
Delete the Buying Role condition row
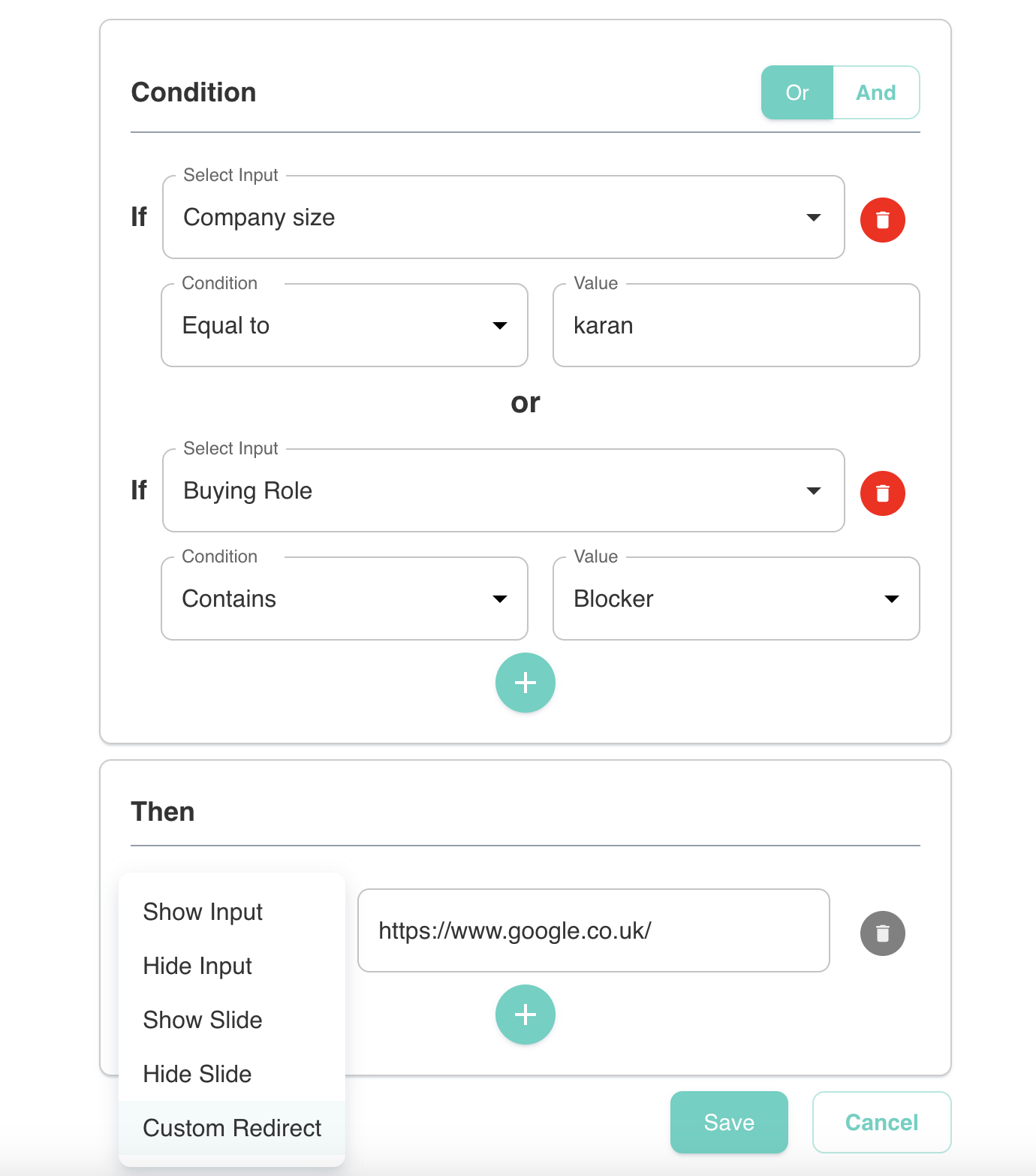(x=882, y=493)
